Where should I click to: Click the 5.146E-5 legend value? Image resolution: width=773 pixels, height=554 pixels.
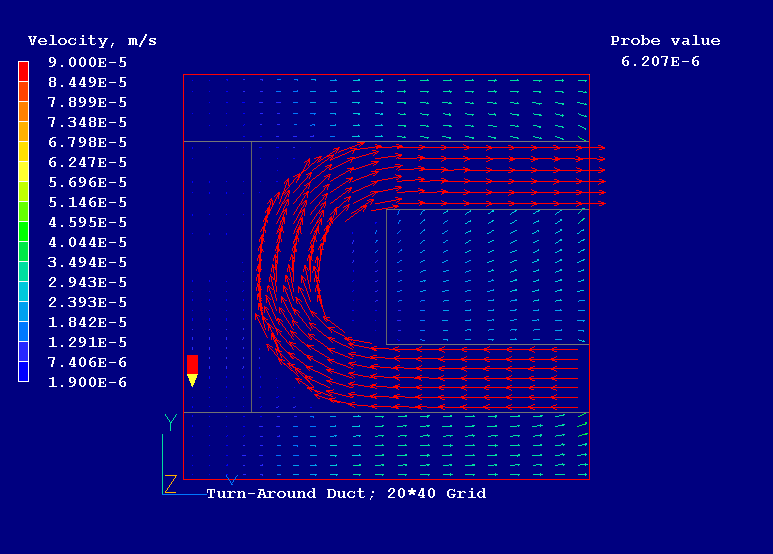pyautogui.click(x=88, y=202)
